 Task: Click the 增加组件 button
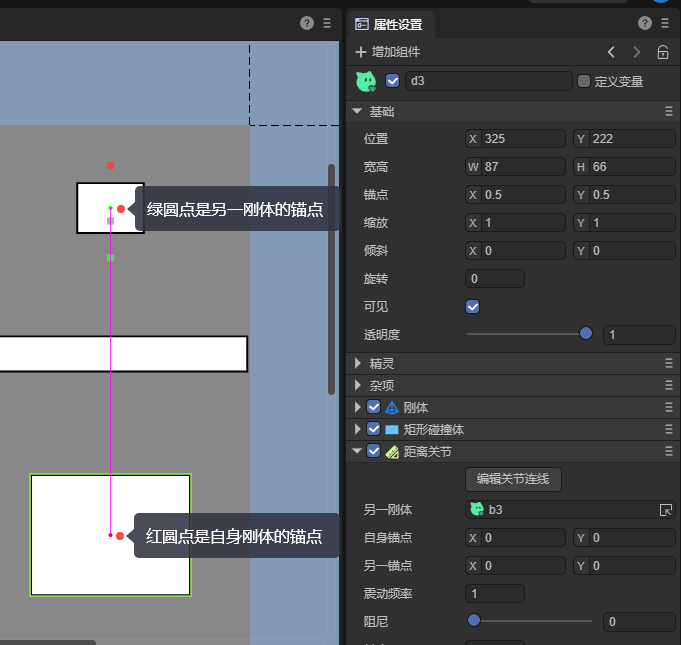(388, 52)
